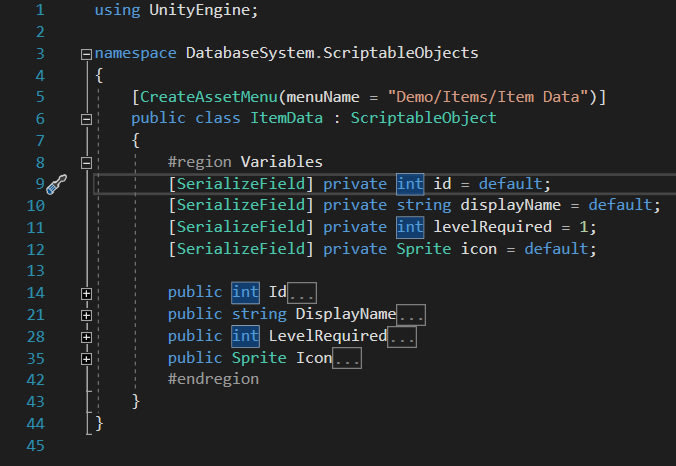This screenshot has height=466, width=676.
Task: Click the ellipsis box after LevelRequired
Action: click(401, 337)
